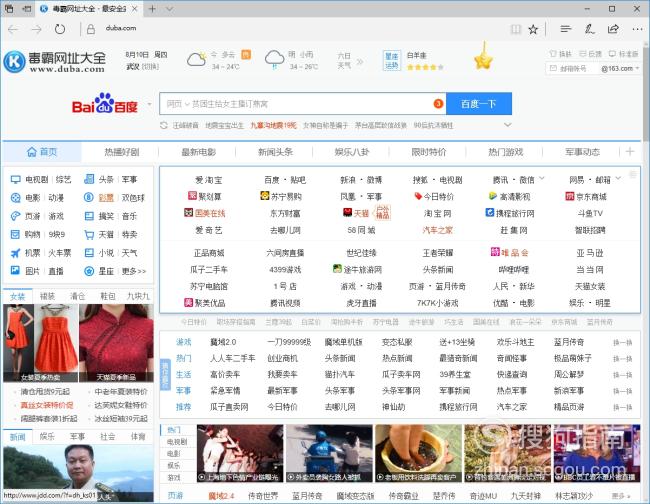Open the Edge more options ellipsis
This screenshot has width=650, height=504.
pos(637,29)
